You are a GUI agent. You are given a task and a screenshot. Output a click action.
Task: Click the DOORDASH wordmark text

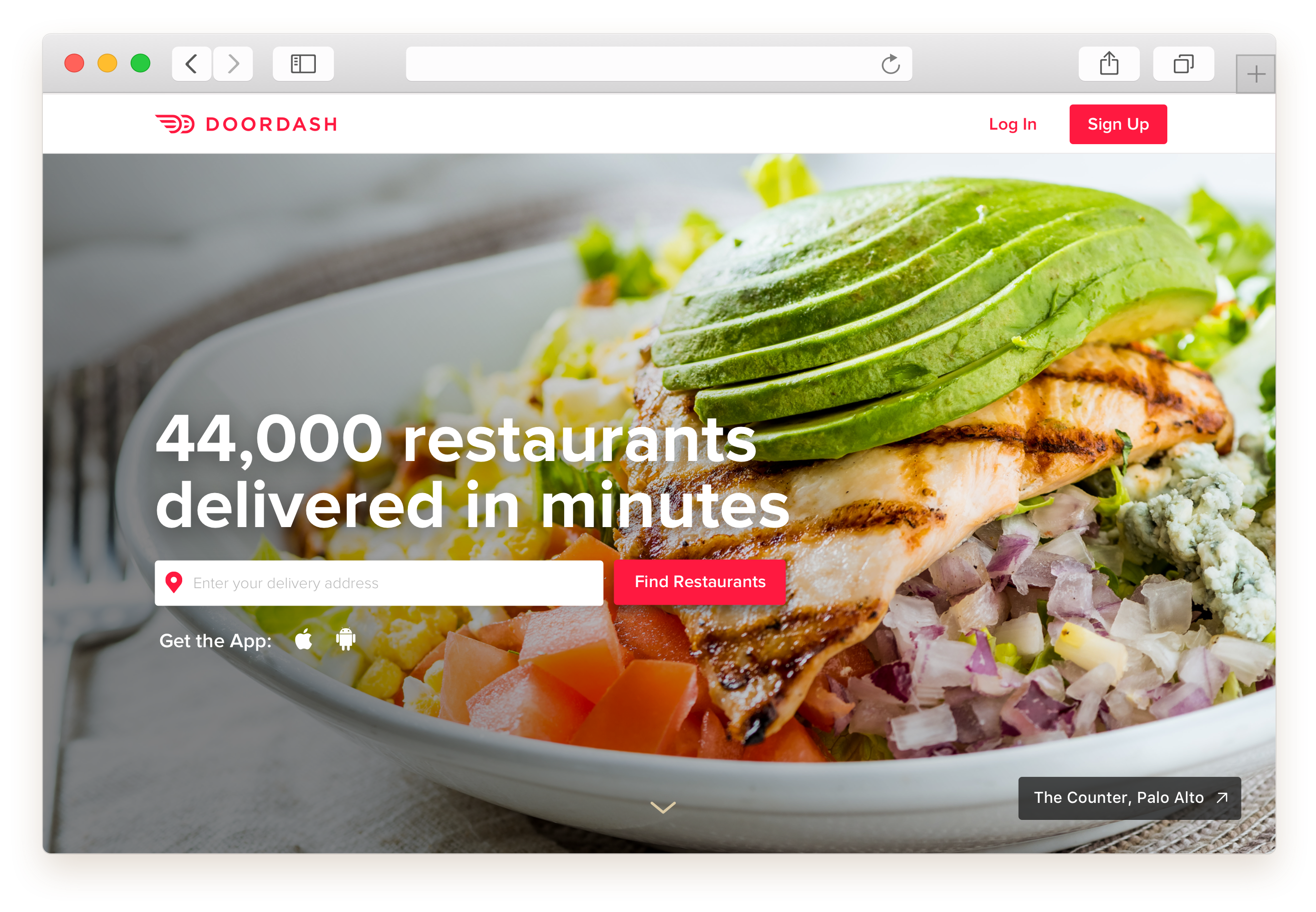point(271,124)
